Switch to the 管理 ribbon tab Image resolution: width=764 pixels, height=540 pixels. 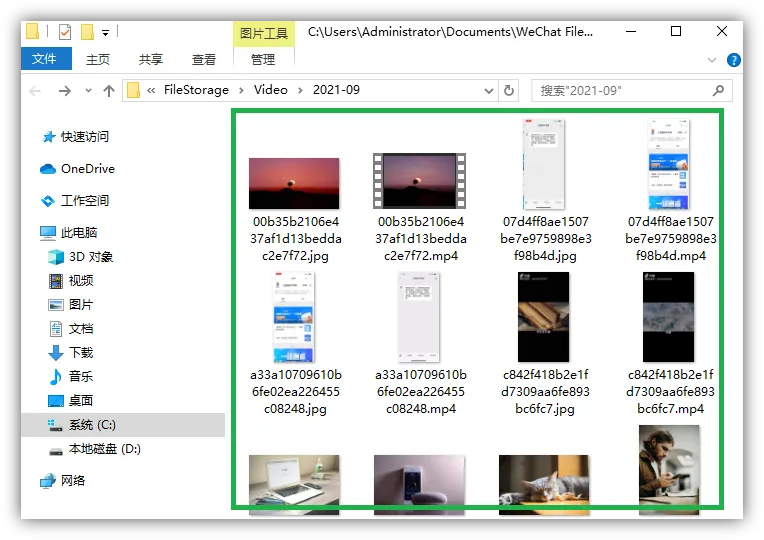pos(263,59)
